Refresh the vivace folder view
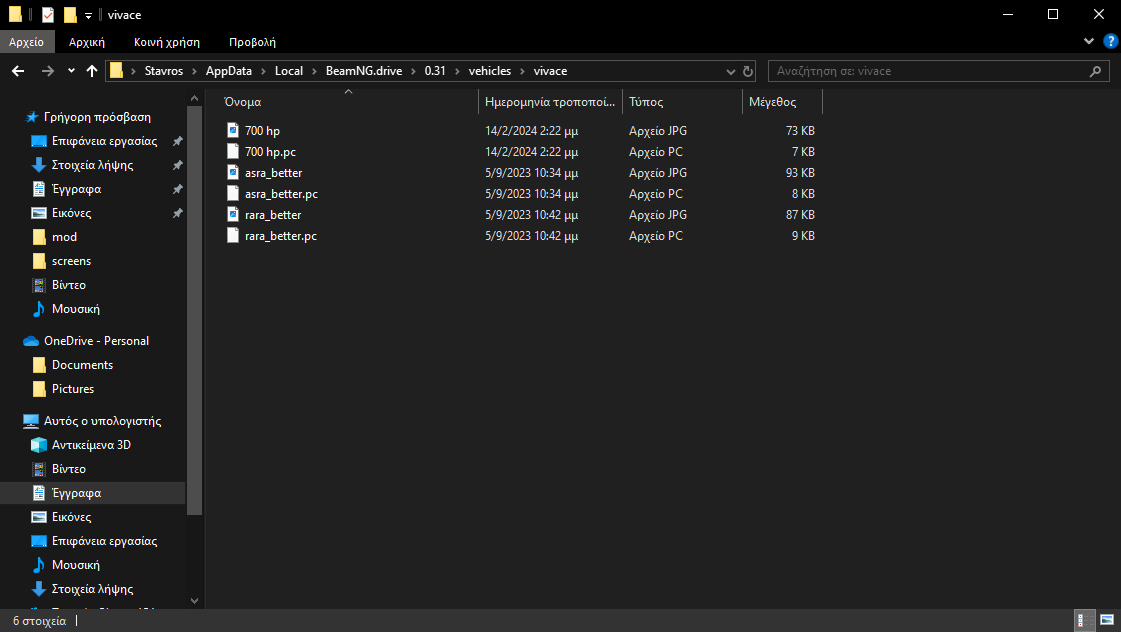 748,71
